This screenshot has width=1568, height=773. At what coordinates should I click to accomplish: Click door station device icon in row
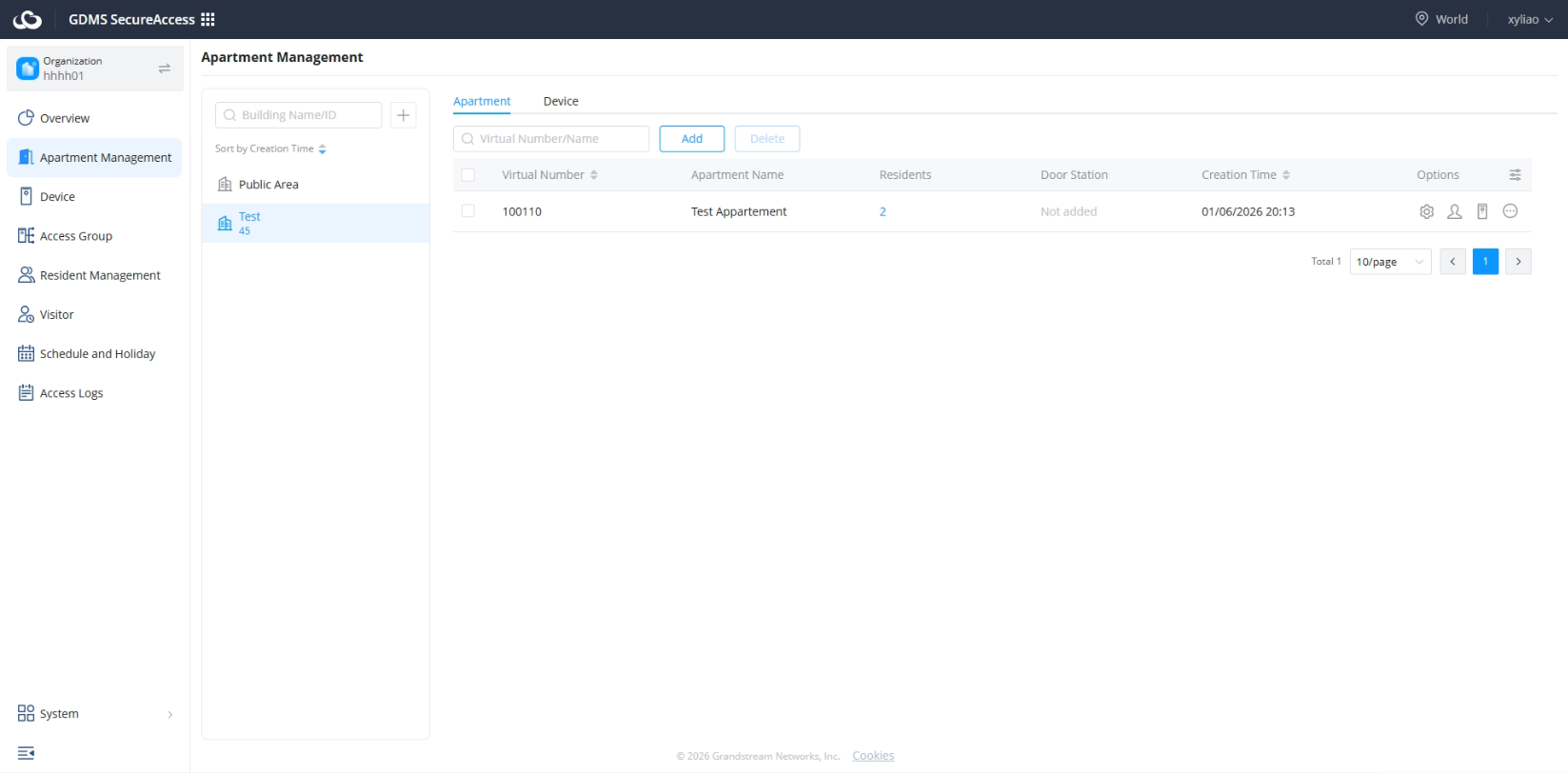[x=1482, y=211]
